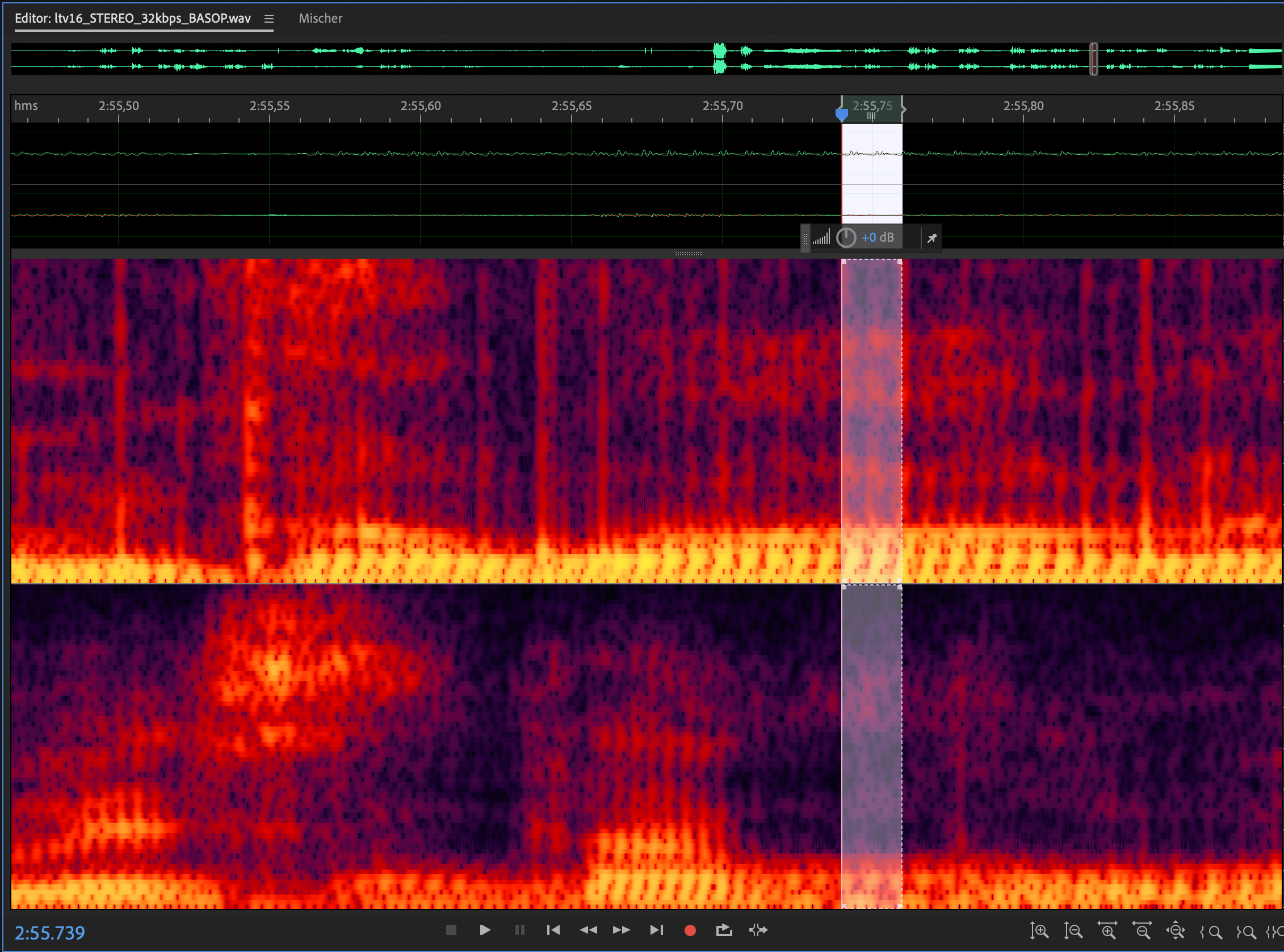
Task: Zoom in amplitude icon
Action: click(x=1039, y=930)
